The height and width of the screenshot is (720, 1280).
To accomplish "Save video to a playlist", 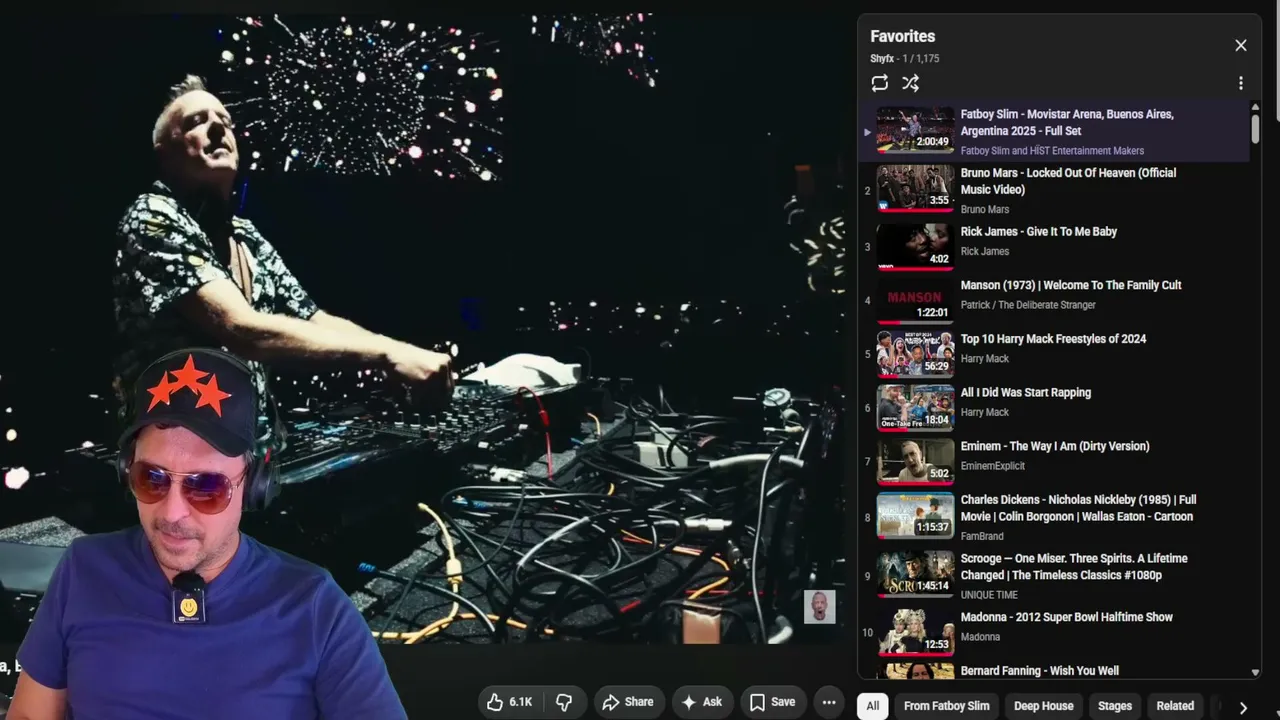I will (772, 702).
